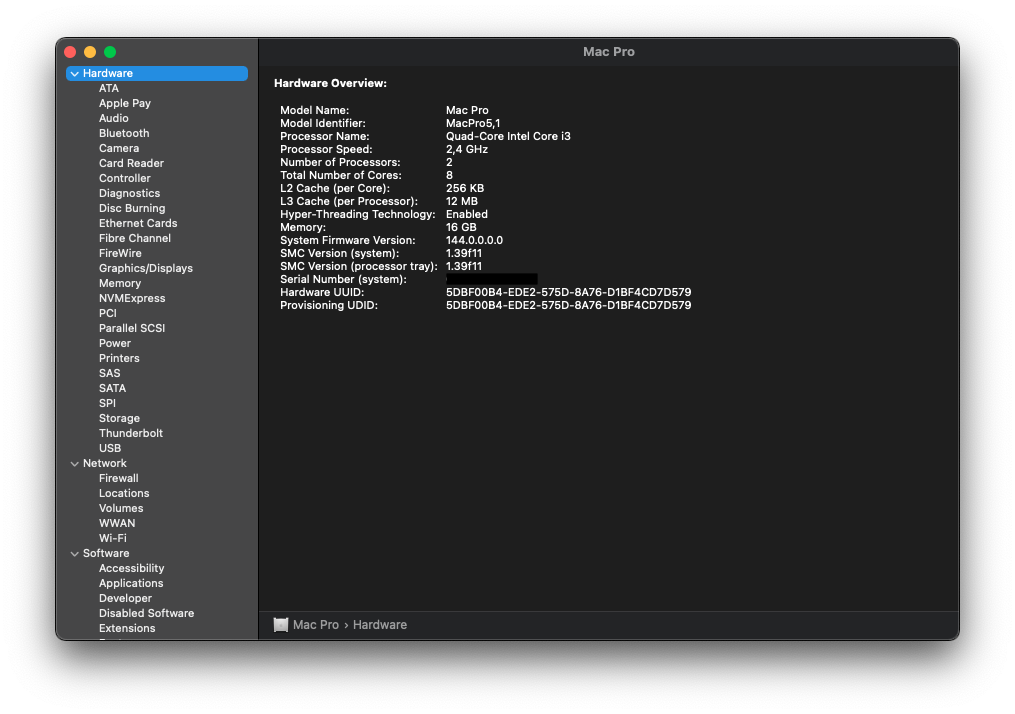Click the Provisioning UDID value
This screenshot has width=1015, height=714.
pyautogui.click(x=568, y=305)
